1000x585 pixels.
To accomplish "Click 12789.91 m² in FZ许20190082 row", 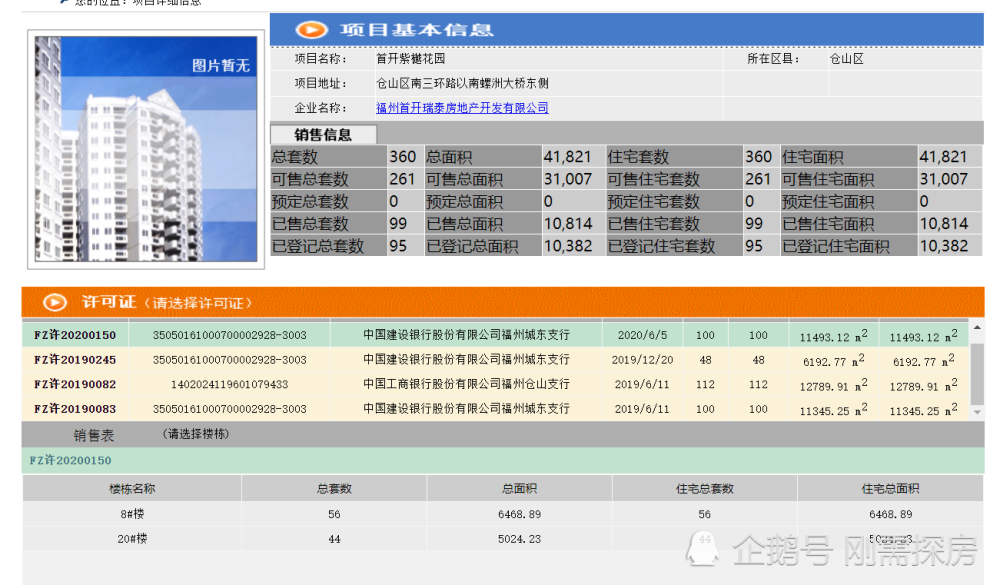I will [x=833, y=385].
